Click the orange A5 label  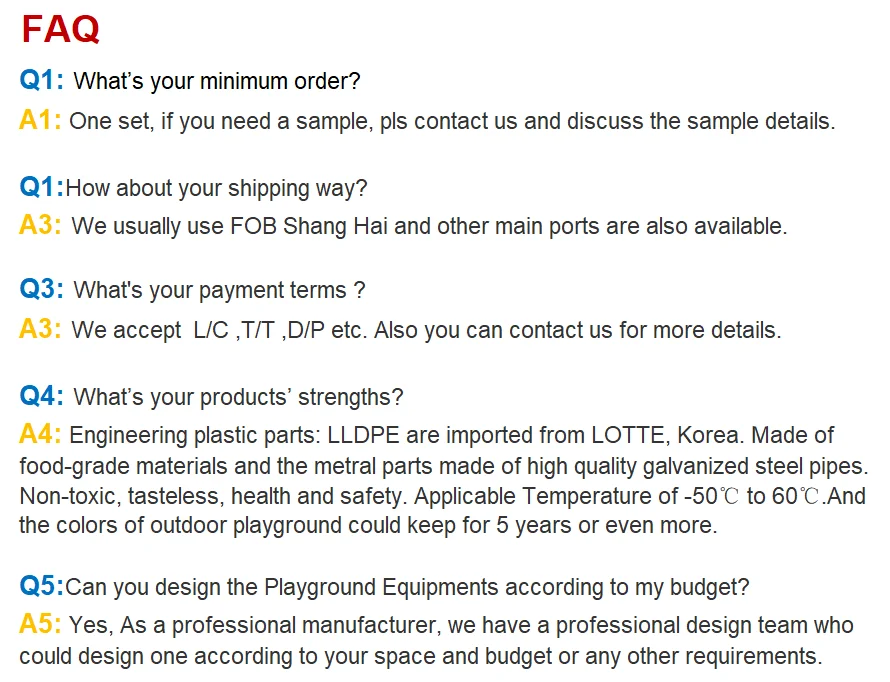coord(40,624)
